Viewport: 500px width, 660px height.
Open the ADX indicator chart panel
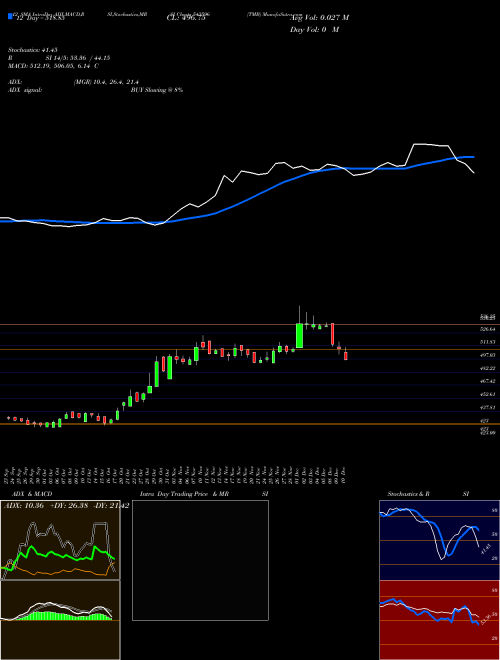(x=60, y=540)
